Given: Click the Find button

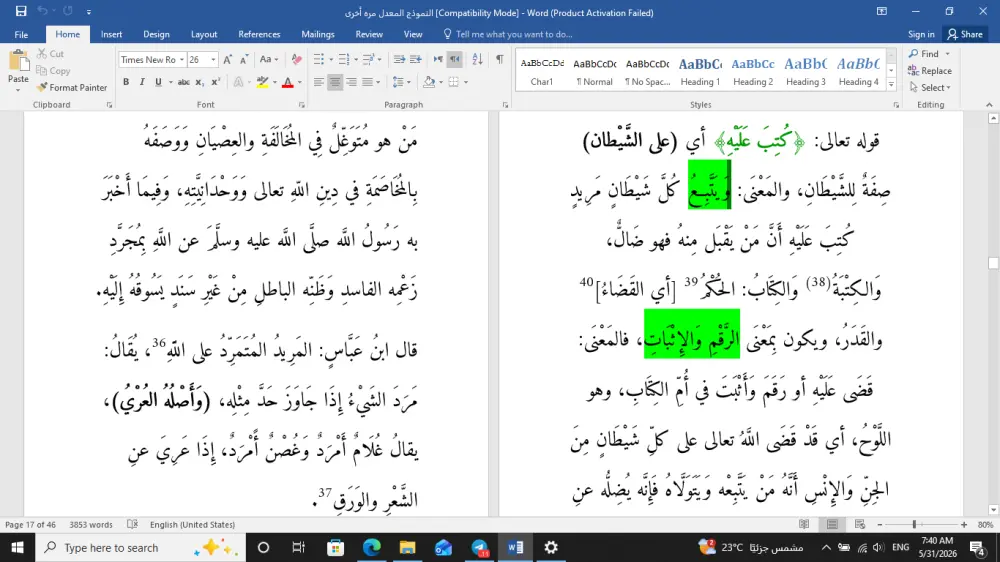Looking at the screenshot, I should (x=924, y=54).
